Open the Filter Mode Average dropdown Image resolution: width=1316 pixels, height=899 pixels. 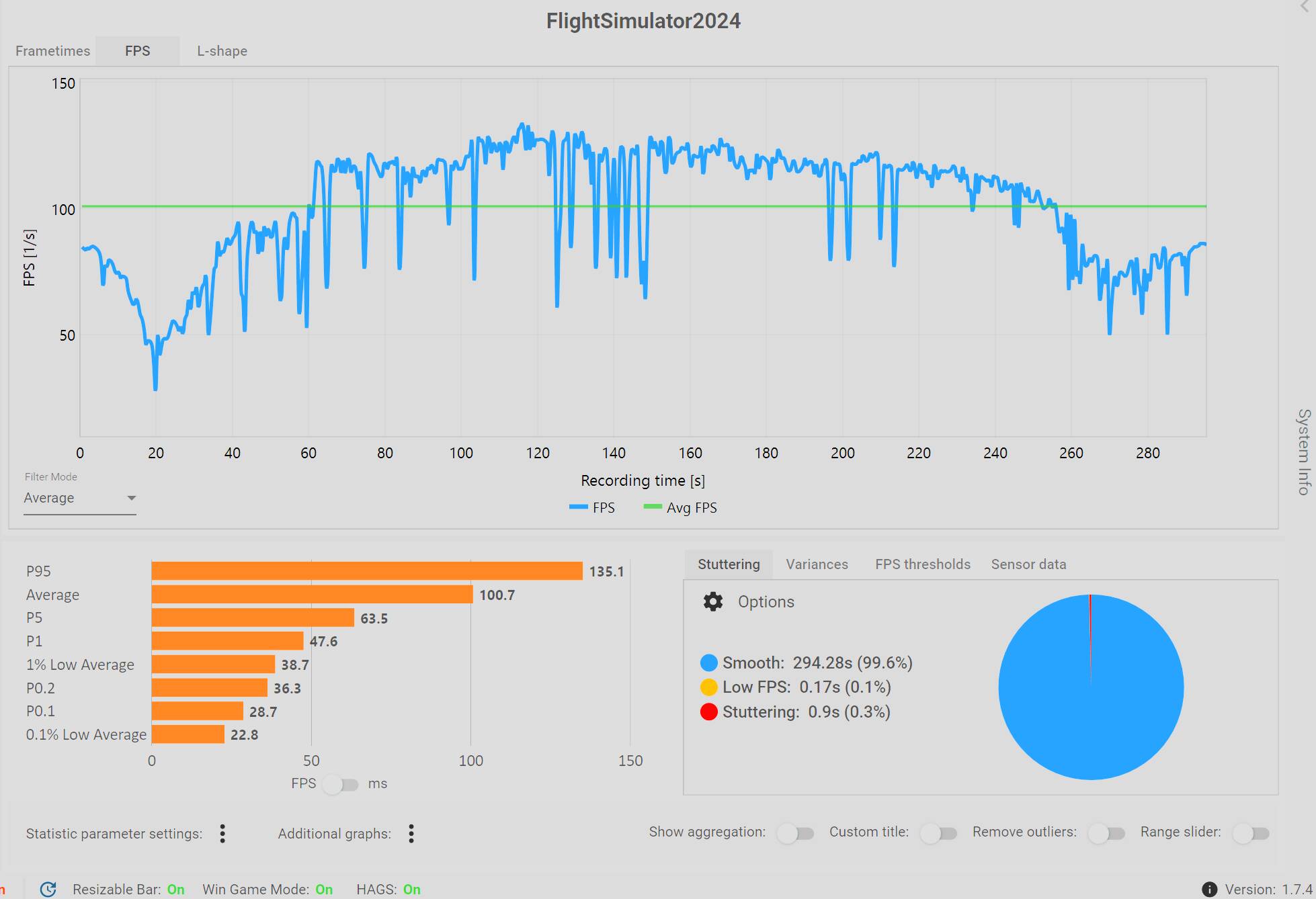pyautogui.click(x=80, y=498)
